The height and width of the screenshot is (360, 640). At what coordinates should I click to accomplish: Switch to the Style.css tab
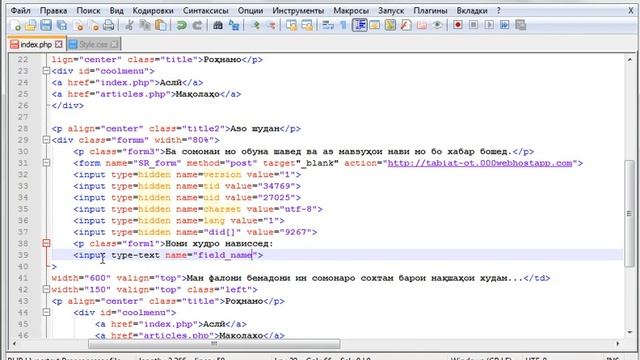coord(93,44)
